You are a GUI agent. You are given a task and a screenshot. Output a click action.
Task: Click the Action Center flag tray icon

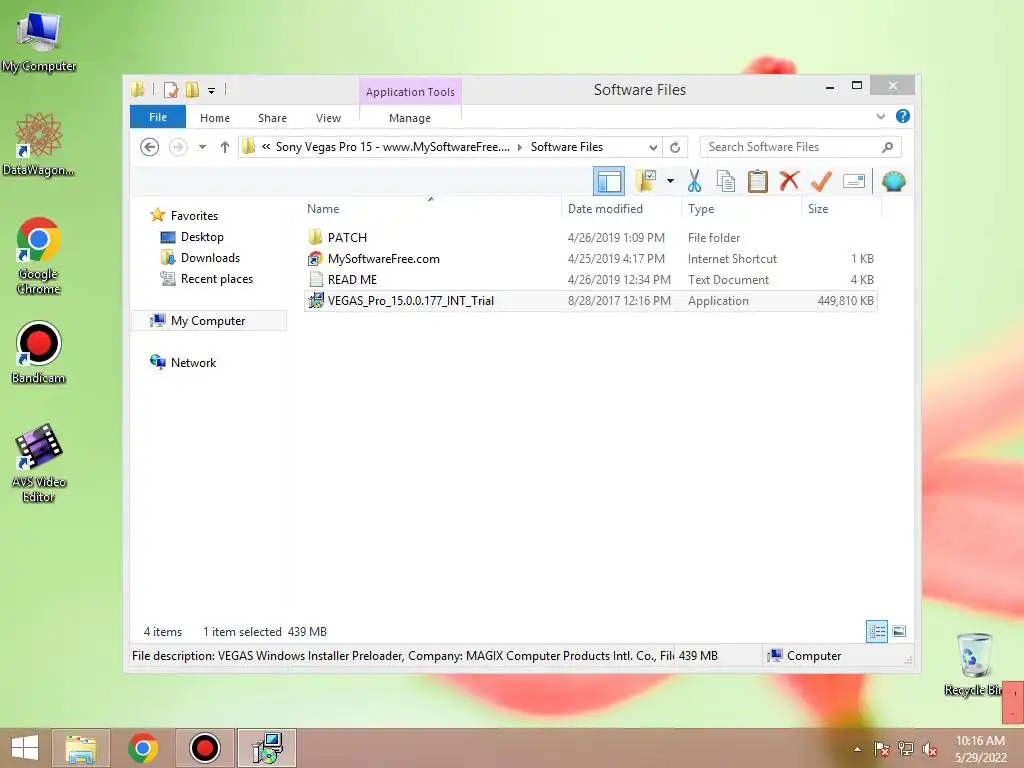point(882,749)
